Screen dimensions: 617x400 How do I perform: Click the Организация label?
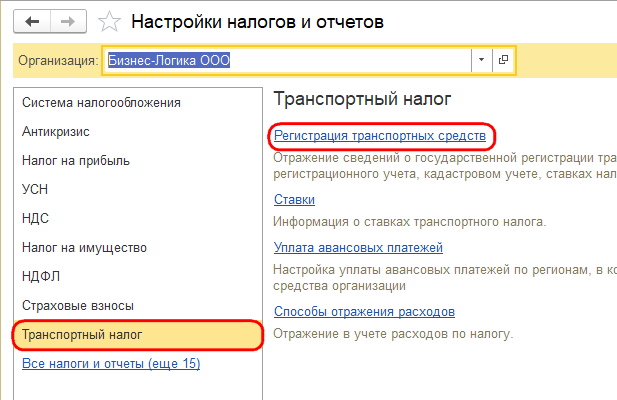click(x=58, y=61)
